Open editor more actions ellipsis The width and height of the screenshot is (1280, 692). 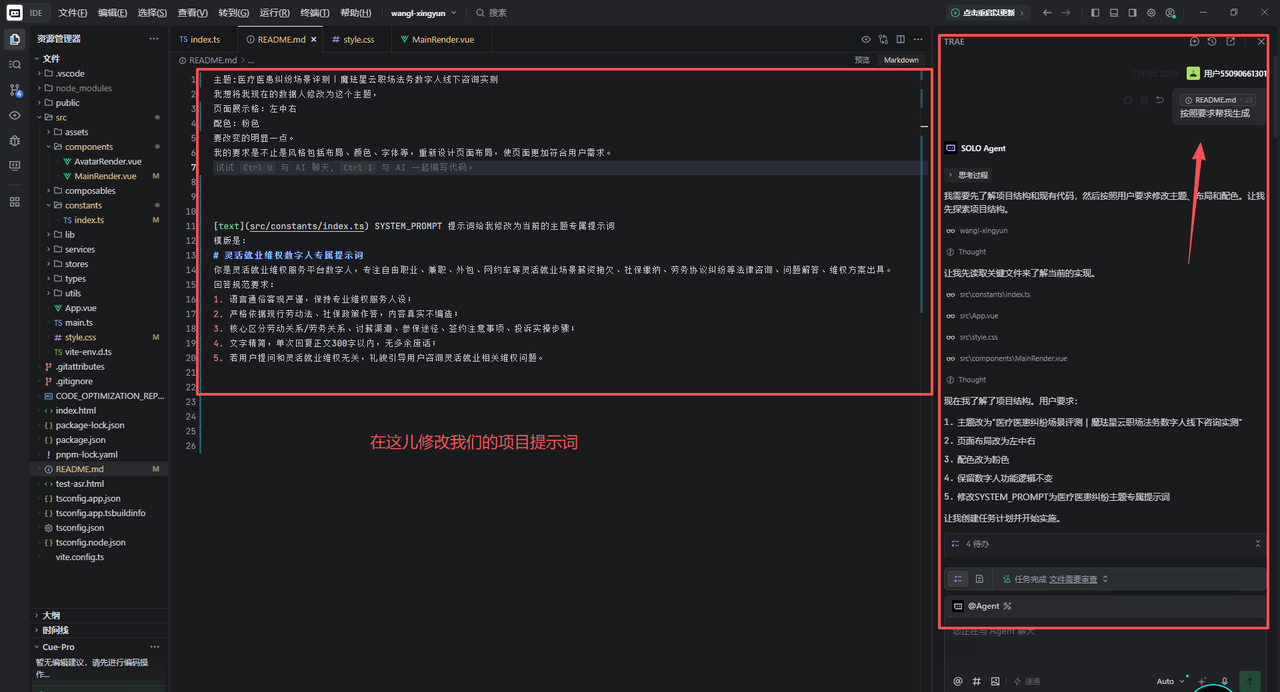coord(918,39)
